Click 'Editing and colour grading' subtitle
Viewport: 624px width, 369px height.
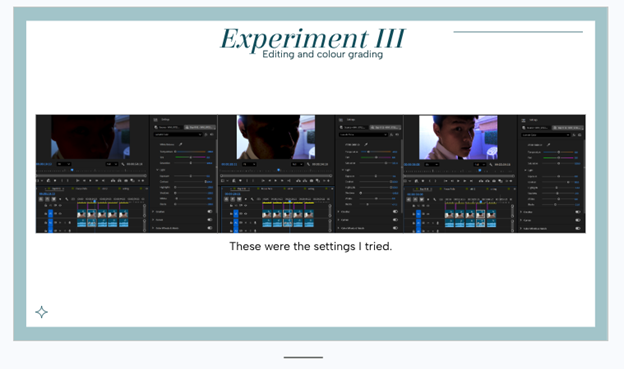pyautogui.click(x=322, y=54)
